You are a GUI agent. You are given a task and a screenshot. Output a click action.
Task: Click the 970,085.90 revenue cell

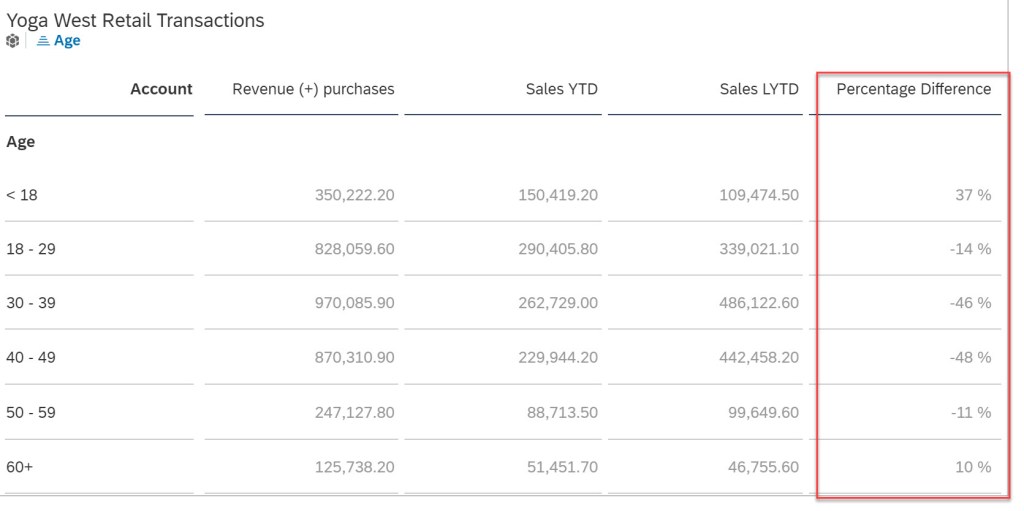pyautogui.click(x=350, y=303)
